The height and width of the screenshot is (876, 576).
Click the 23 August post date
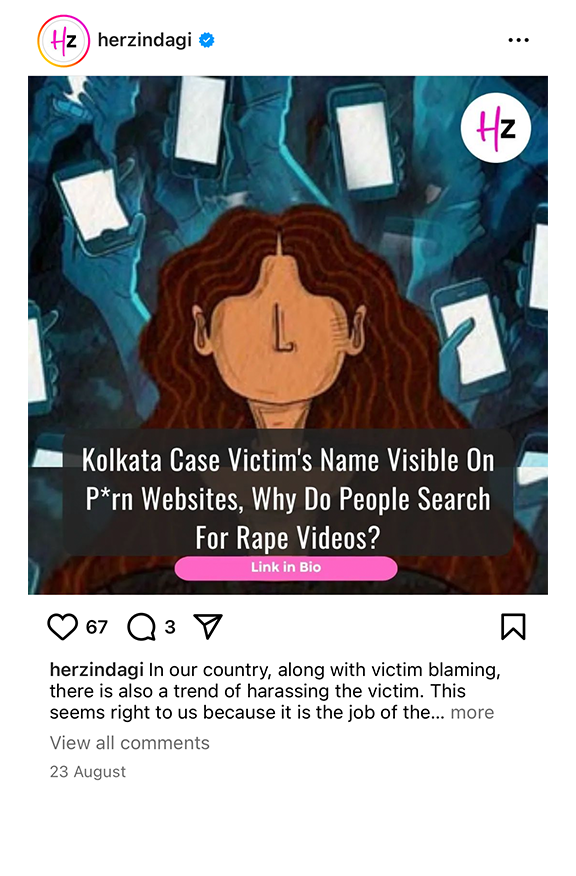pyautogui.click(x=88, y=772)
